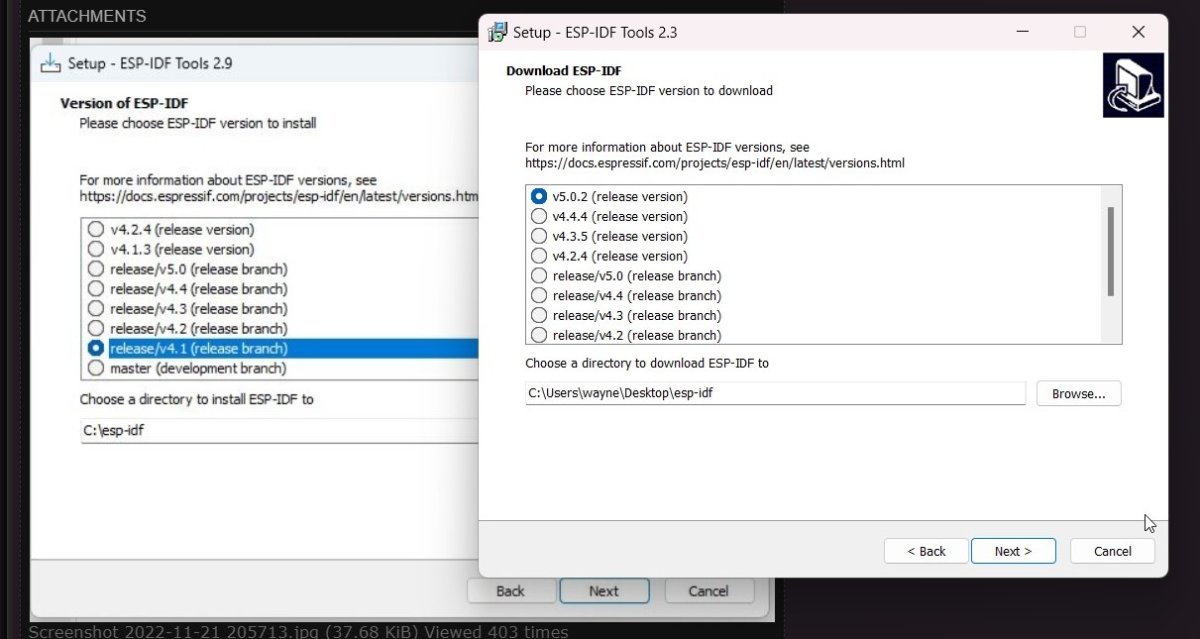Choose release/v4.4 branch in Tools 2.9 window

click(96, 289)
